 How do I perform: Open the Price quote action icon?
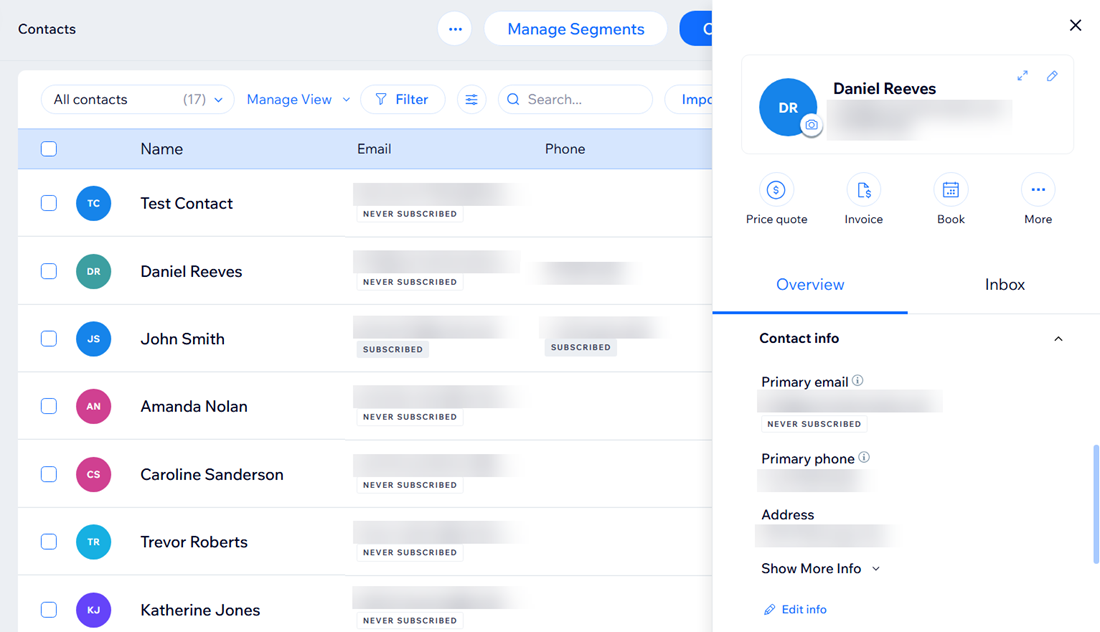(776, 190)
